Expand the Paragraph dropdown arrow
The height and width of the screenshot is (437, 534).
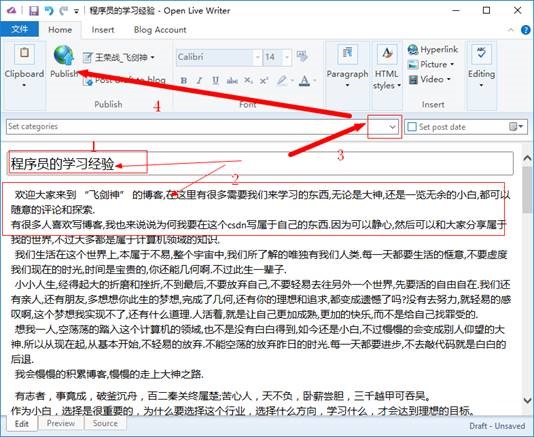(x=347, y=85)
